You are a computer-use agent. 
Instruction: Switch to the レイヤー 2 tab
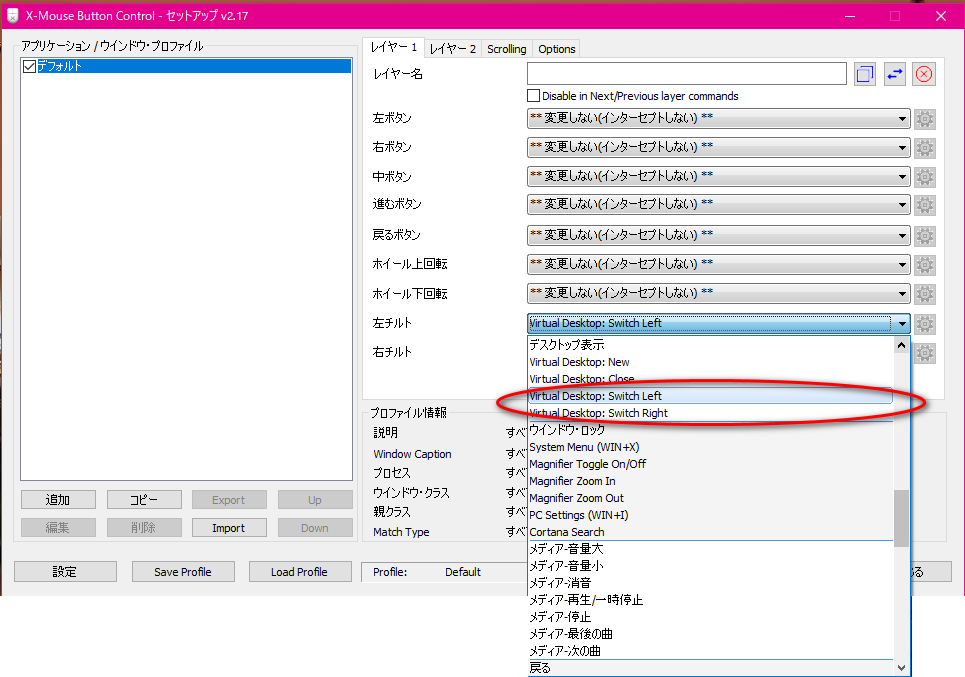pos(453,49)
